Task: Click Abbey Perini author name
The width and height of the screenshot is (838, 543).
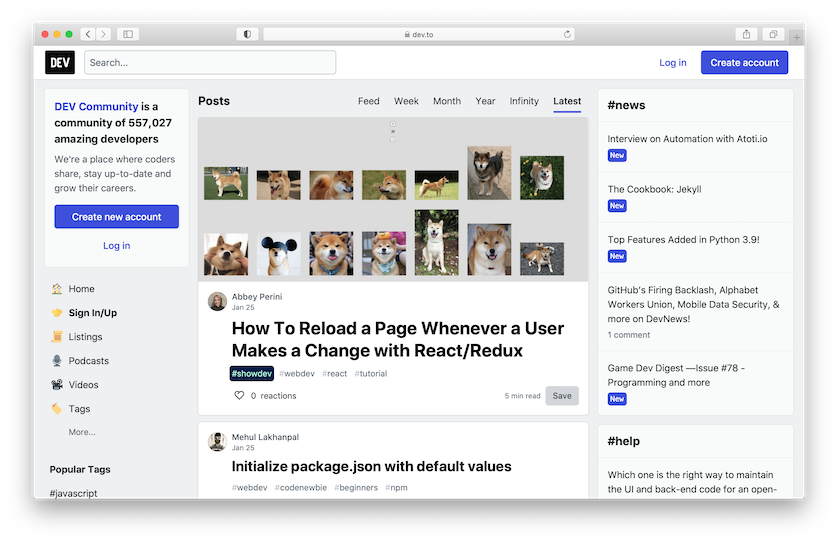Action: click(x=257, y=297)
